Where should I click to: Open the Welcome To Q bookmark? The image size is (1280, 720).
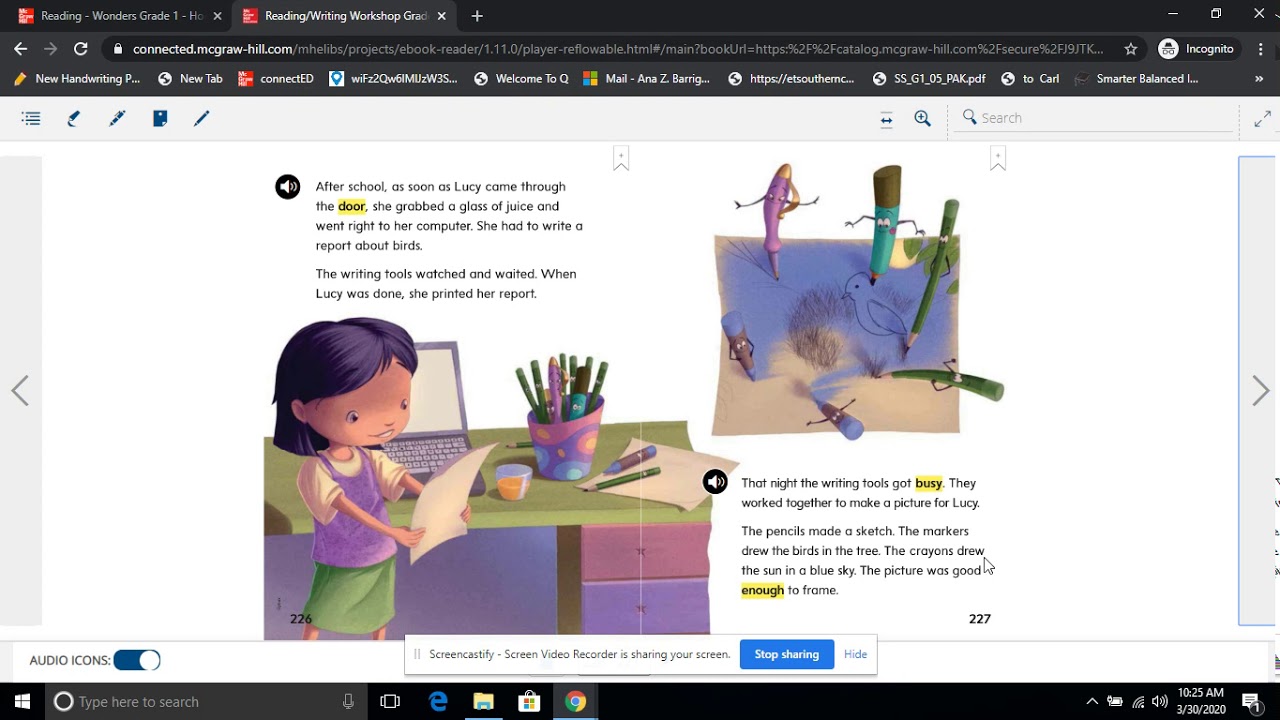tap(521, 78)
